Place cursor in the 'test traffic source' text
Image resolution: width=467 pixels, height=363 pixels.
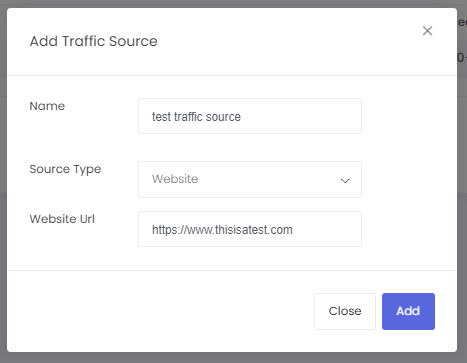(x=196, y=117)
